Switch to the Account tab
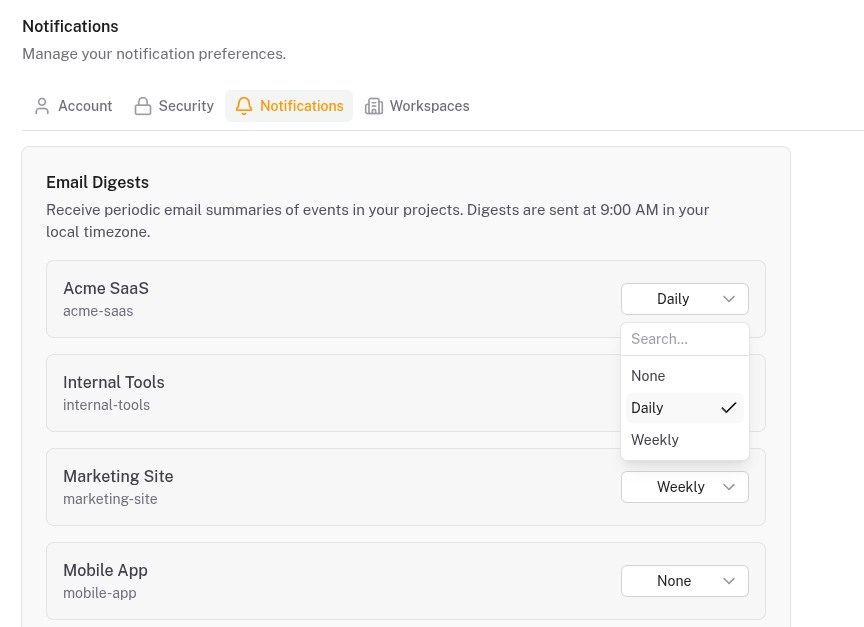Screen dimensions: 864x627 73,106
